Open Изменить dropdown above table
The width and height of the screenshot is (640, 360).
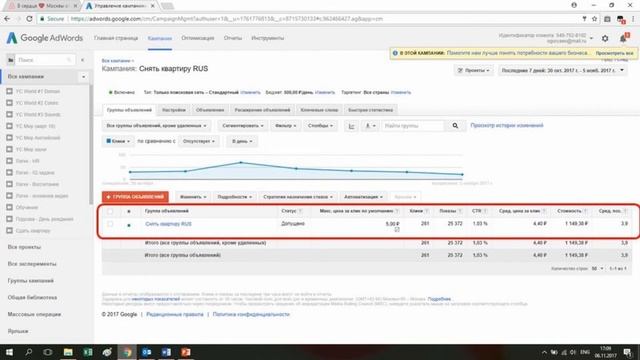(x=193, y=197)
